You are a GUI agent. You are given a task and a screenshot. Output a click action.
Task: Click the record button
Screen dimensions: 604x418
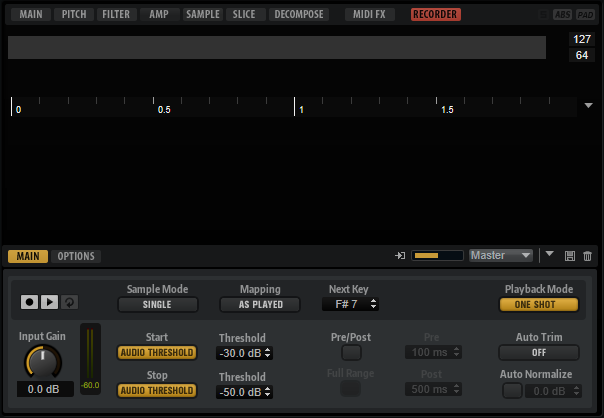(x=29, y=302)
